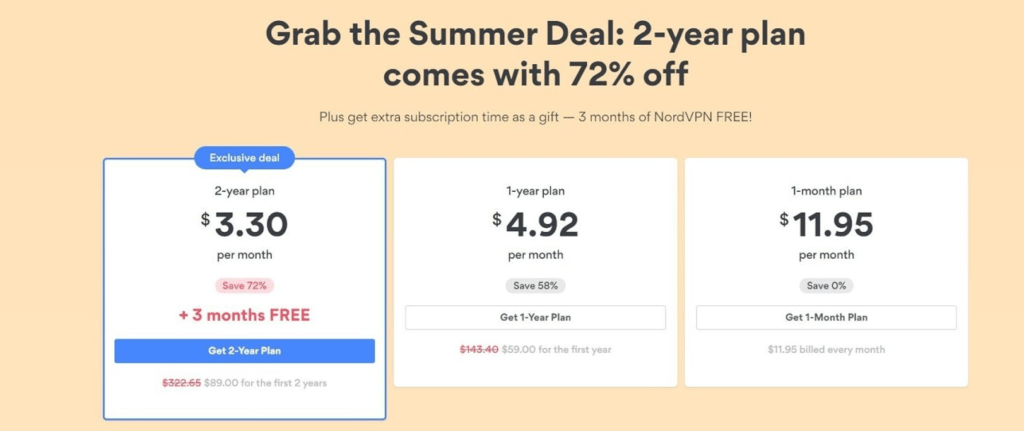The height and width of the screenshot is (431, 1024).
Task: Select the 1-month plan card title
Action: click(826, 191)
